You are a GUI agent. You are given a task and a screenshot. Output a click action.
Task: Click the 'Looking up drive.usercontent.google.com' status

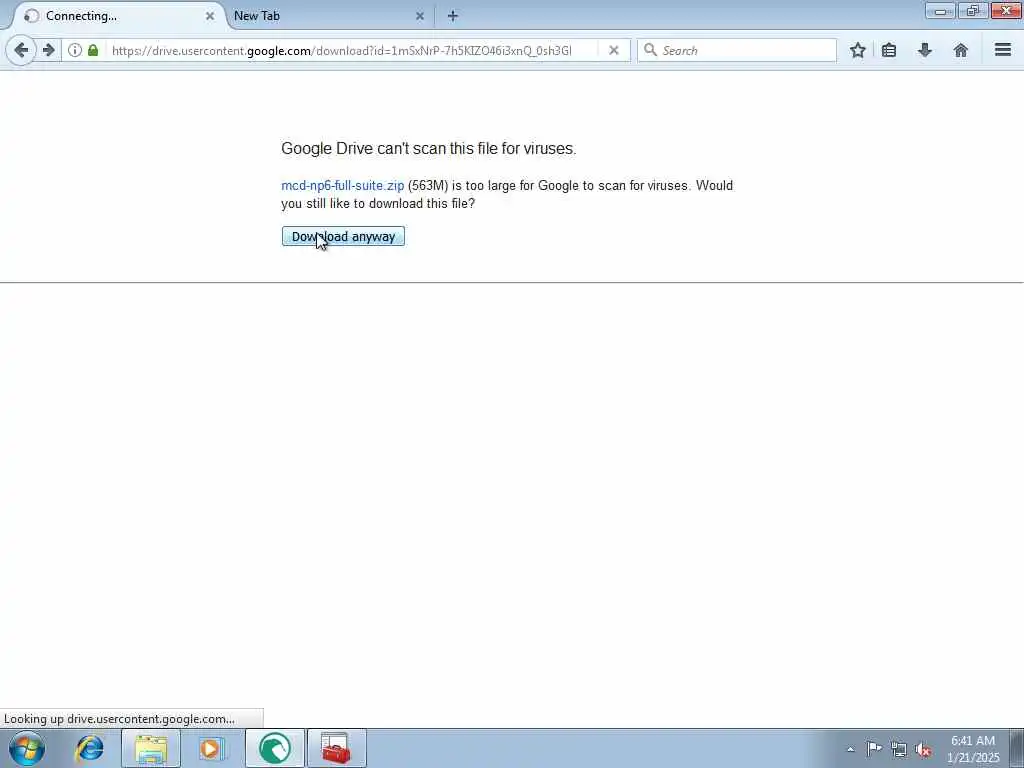(120, 719)
